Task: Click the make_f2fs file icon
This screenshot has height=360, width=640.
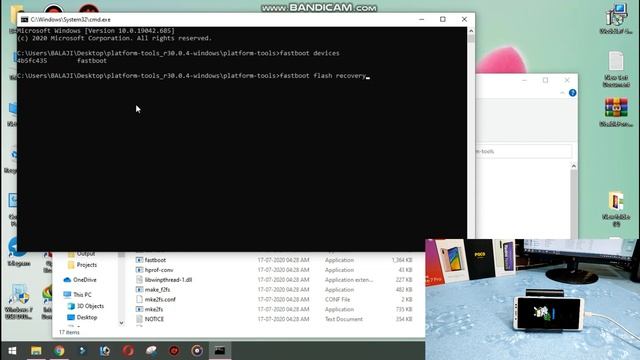Action: (139, 289)
